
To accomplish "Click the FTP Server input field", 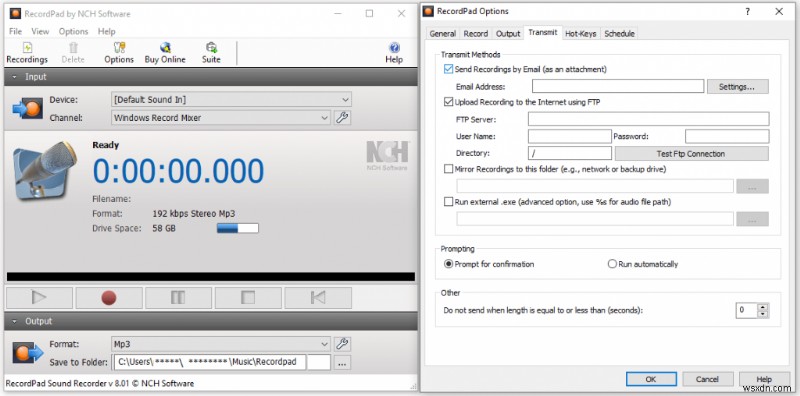I will tap(648, 119).
